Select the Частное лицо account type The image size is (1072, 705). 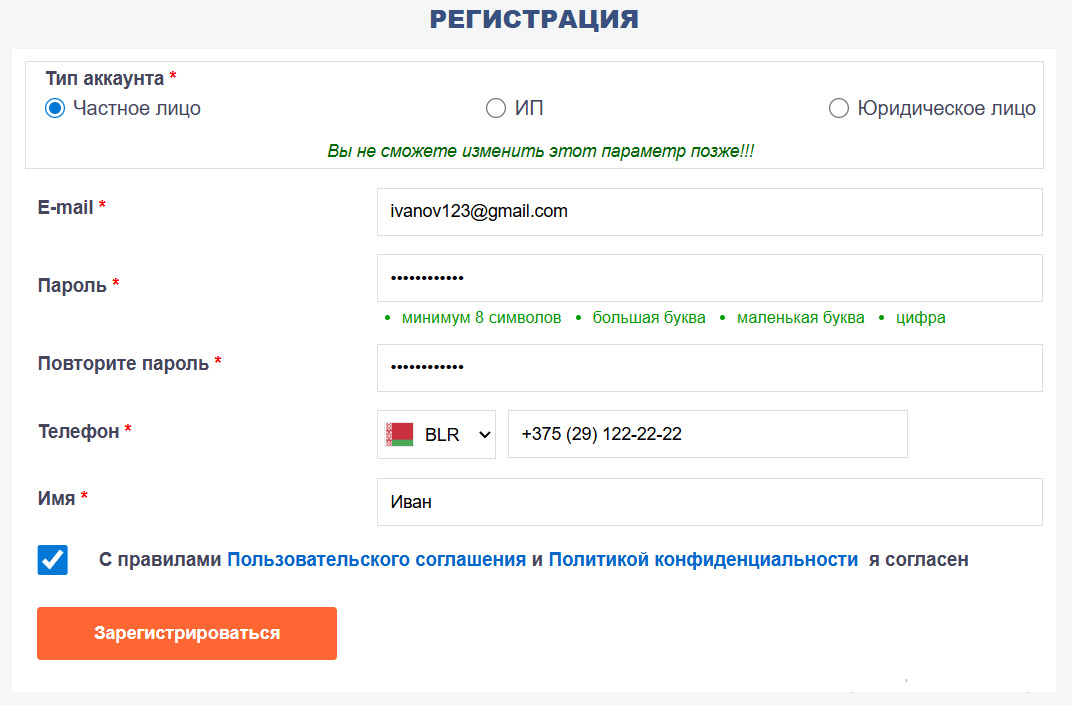pyautogui.click(x=55, y=107)
